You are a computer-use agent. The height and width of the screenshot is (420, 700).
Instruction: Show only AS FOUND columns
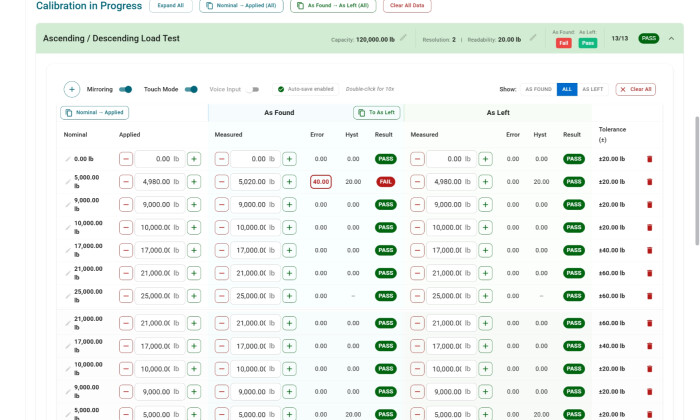coord(539,89)
